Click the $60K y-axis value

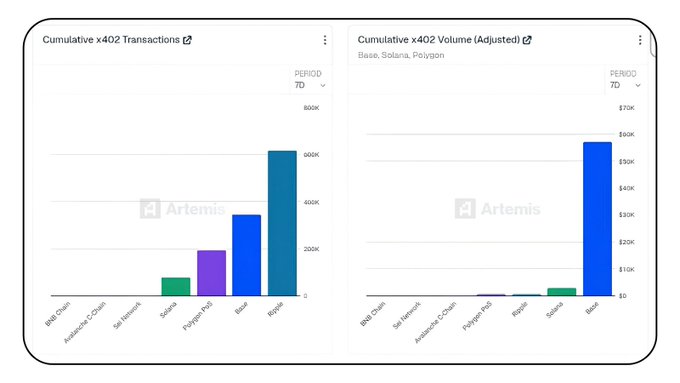(x=627, y=134)
